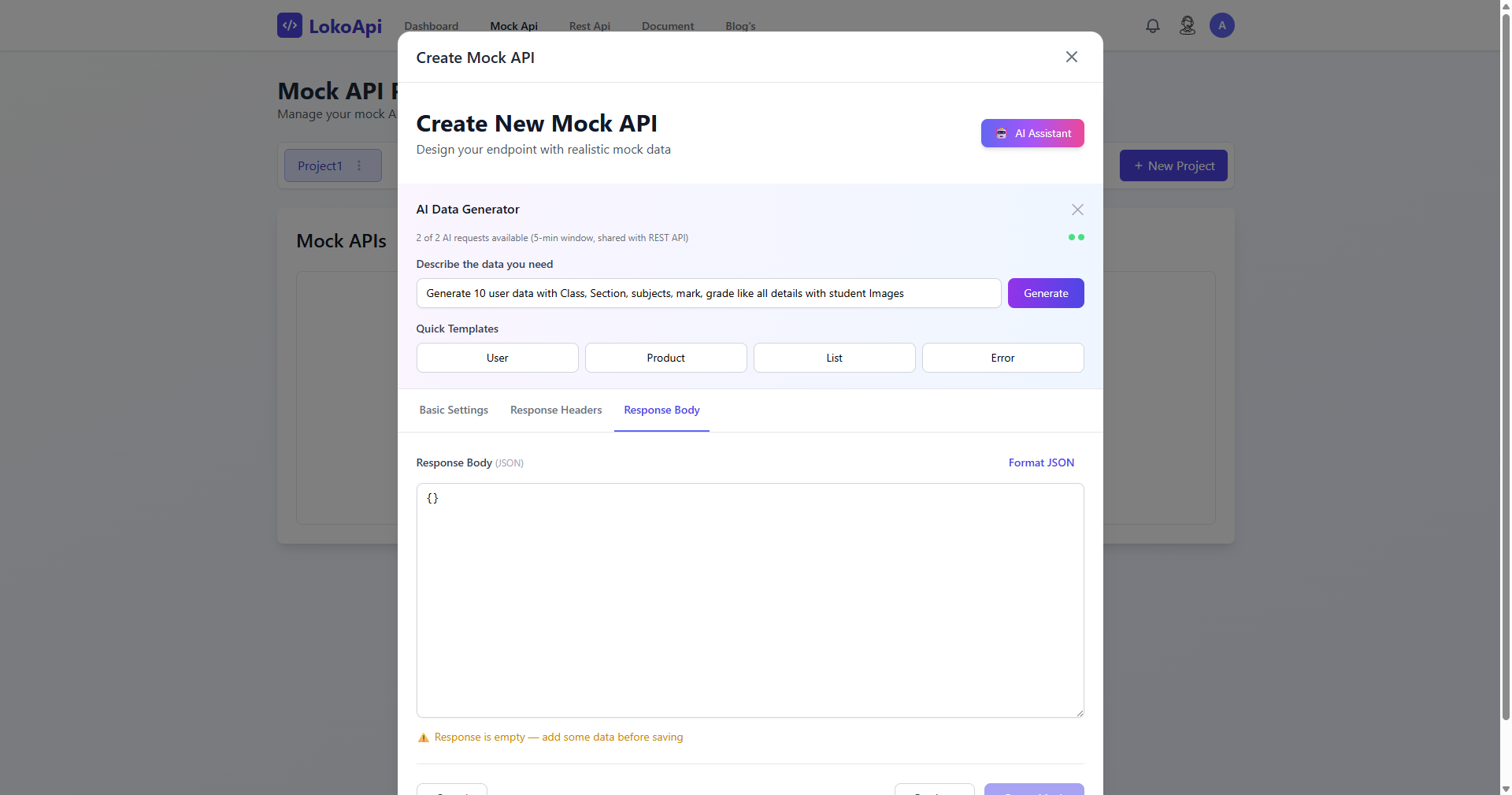Select the Product quick template
This screenshot has height=795, width=1512.
666,358
